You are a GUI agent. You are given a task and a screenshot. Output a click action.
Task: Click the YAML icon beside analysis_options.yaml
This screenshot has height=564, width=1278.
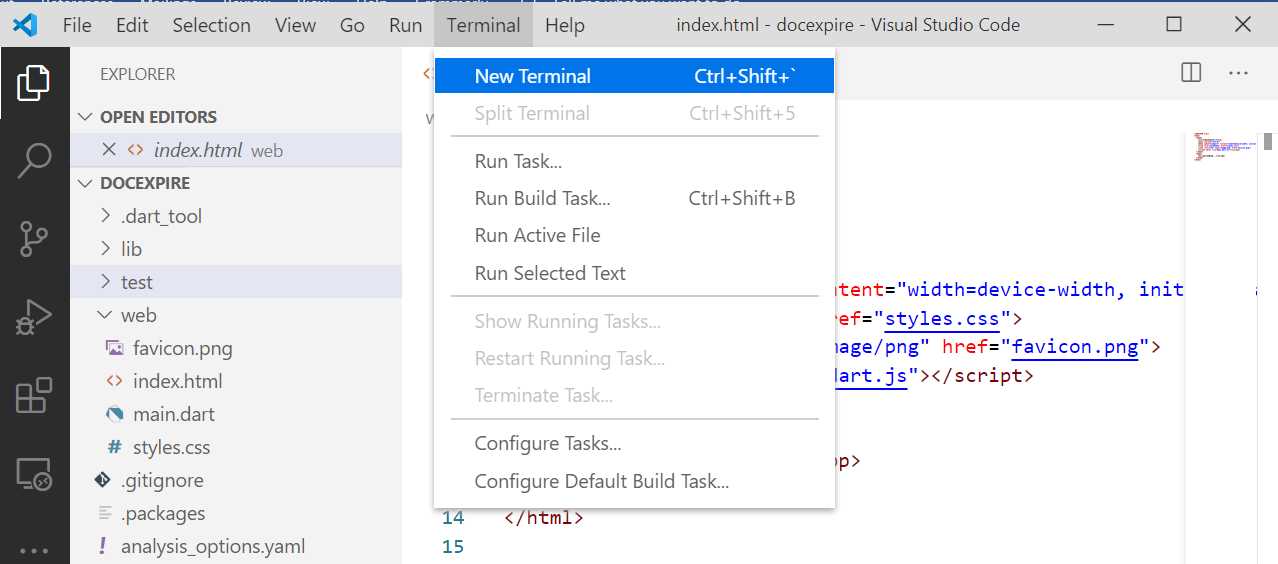[102, 546]
